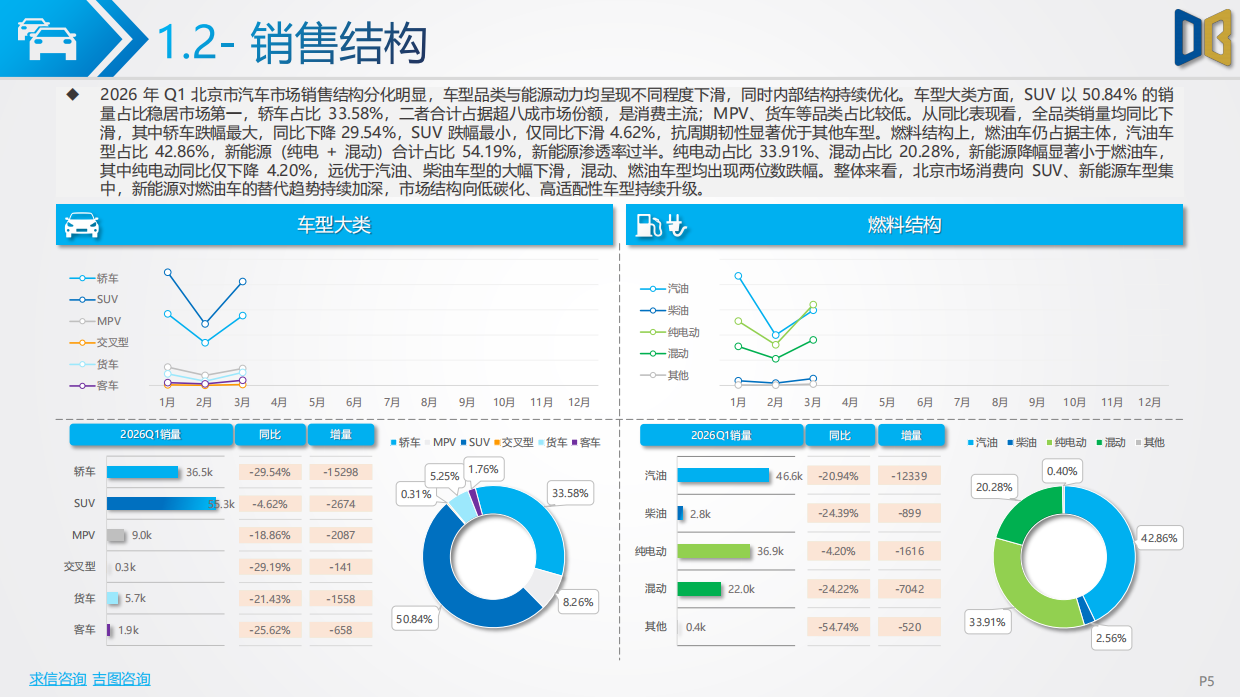Click the 轿车 bar showing 36.5k
The height and width of the screenshot is (697, 1240).
(142, 472)
